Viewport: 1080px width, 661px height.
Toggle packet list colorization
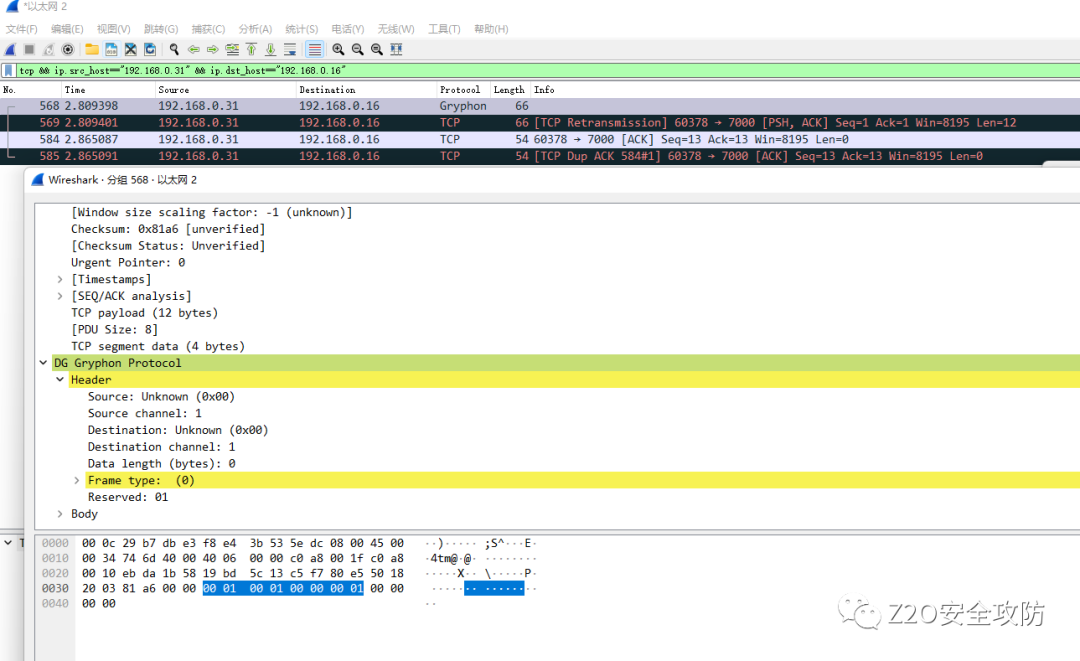(315, 50)
